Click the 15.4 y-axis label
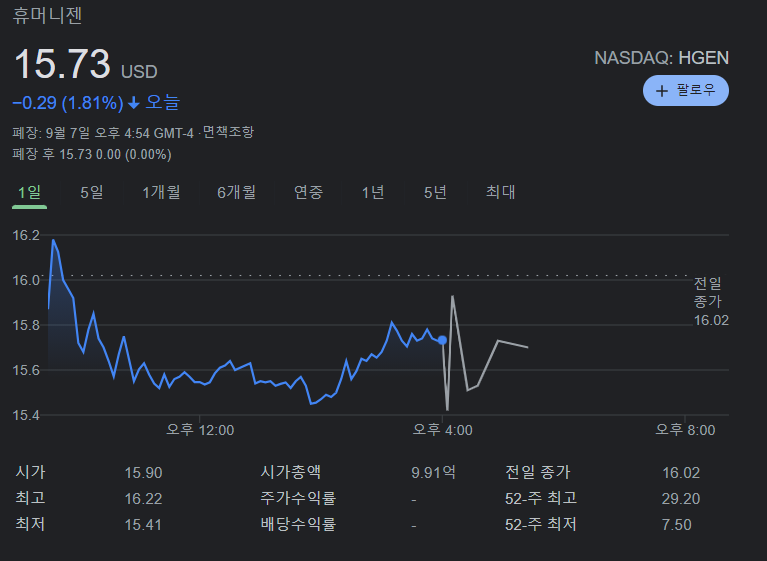Image resolution: width=767 pixels, height=561 pixels. click(26, 415)
